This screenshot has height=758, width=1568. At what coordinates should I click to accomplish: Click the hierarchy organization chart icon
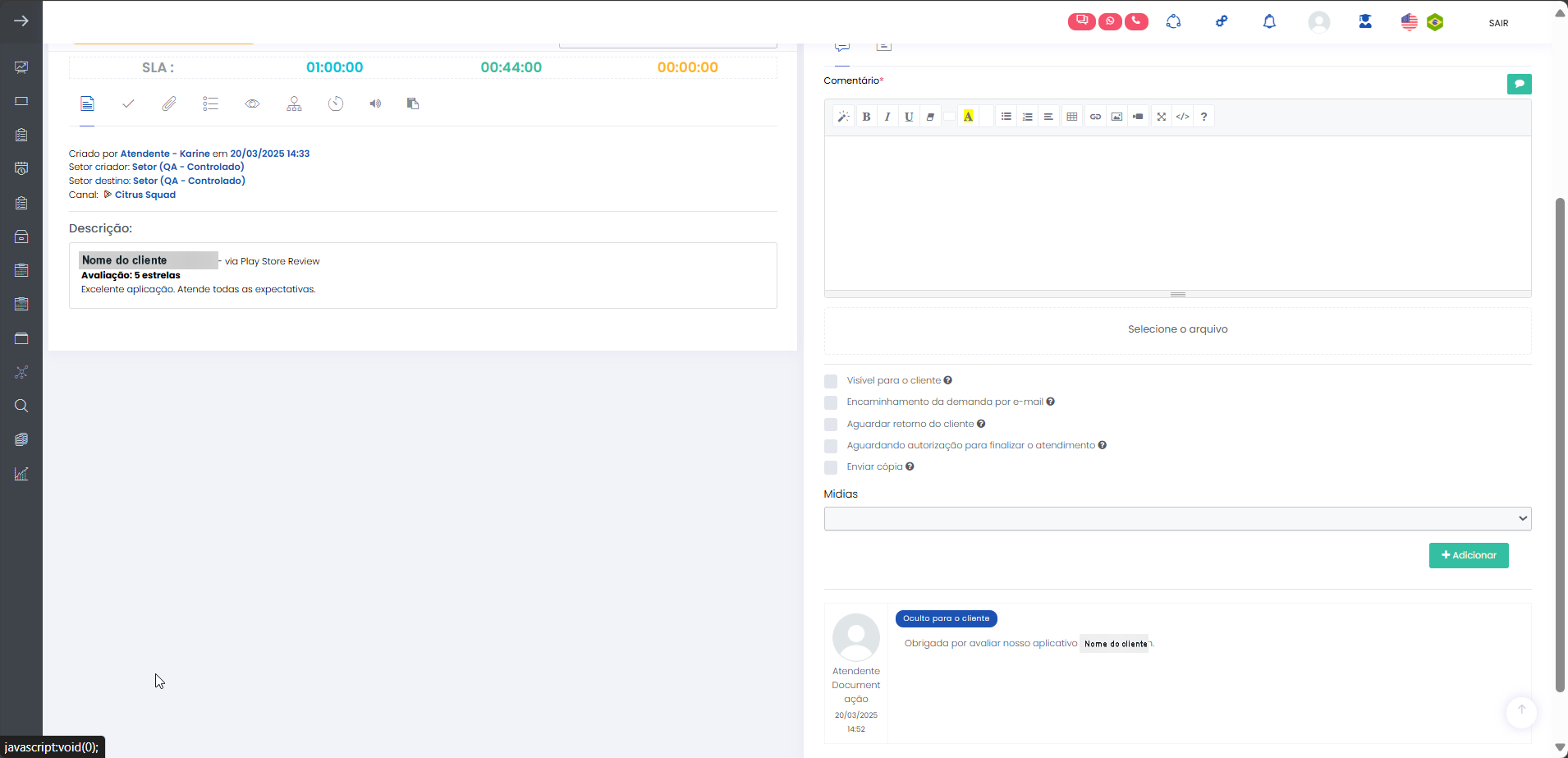(294, 103)
